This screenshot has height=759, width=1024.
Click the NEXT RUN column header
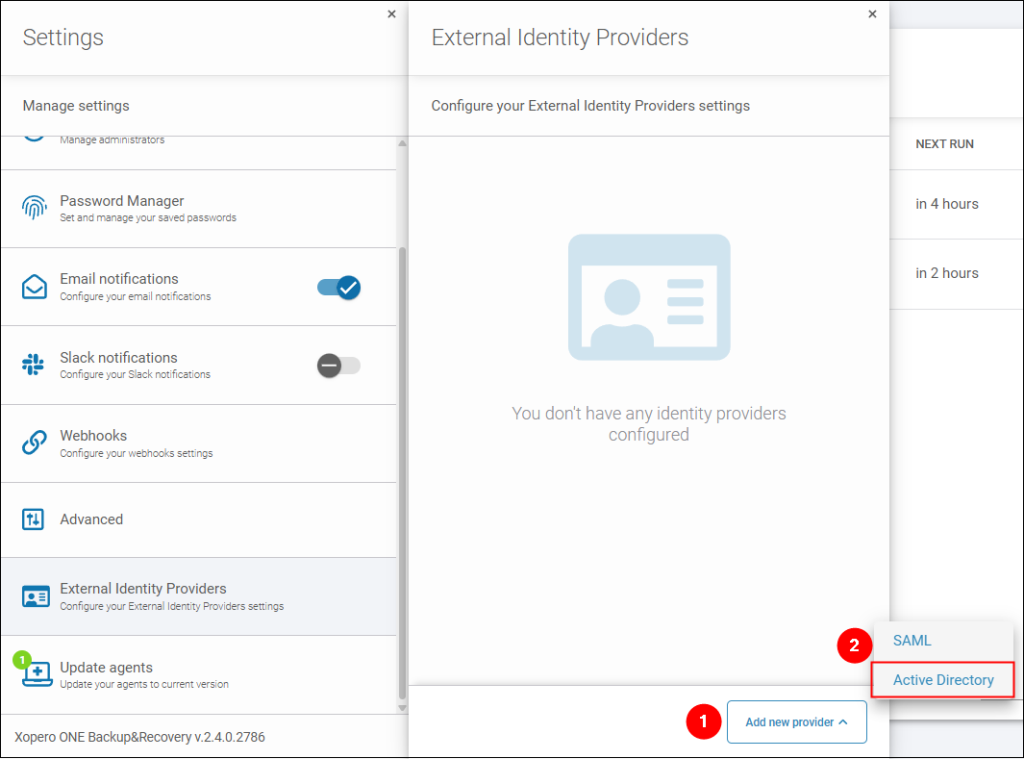pos(944,144)
